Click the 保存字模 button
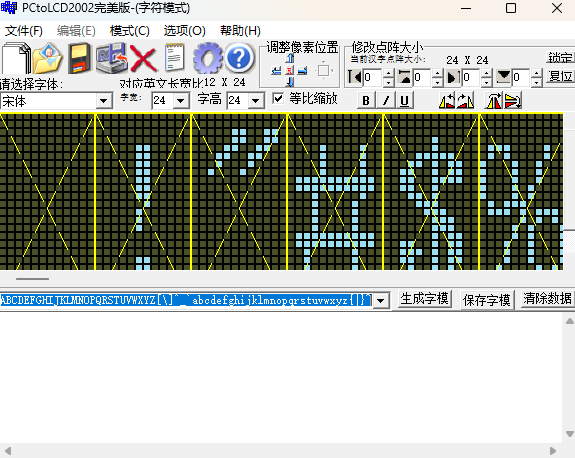 pyautogui.click(x=487, y=300)
